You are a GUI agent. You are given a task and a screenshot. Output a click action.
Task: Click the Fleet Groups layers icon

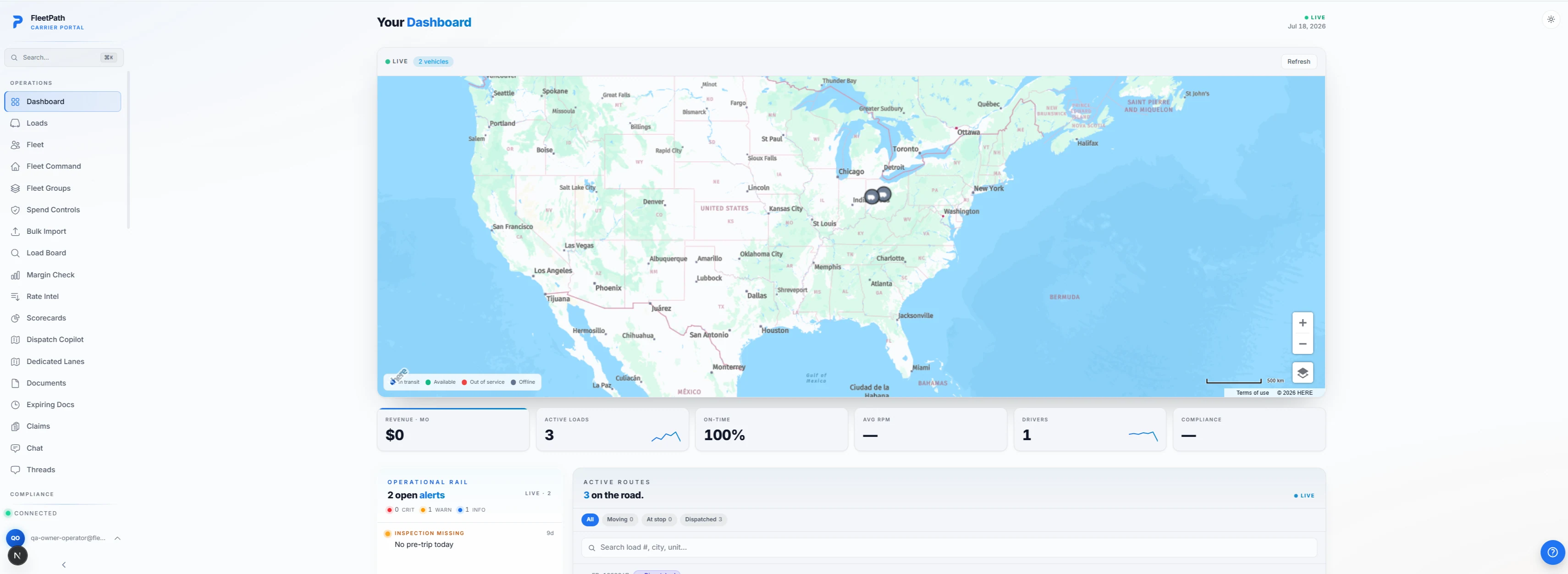tap(15, 188)
